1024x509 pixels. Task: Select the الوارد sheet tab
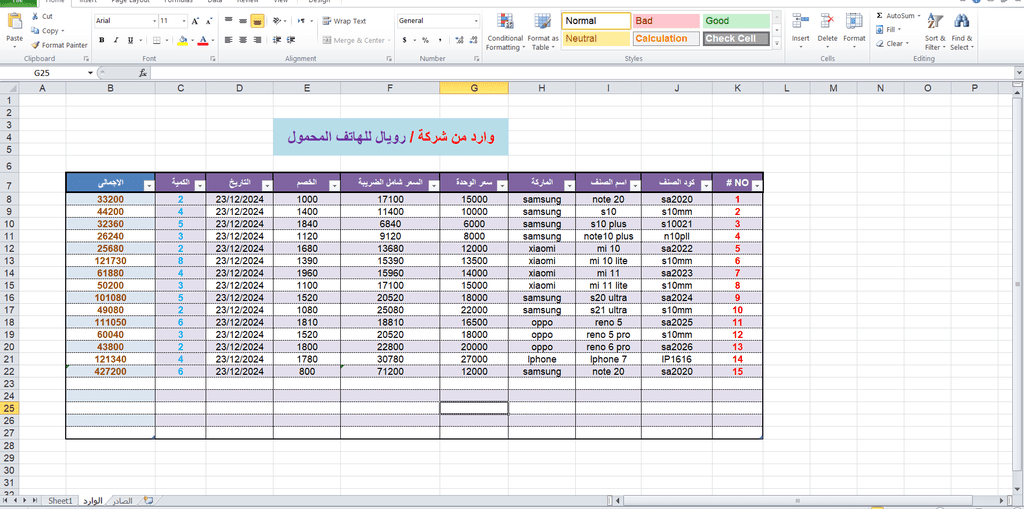point(92,501)
